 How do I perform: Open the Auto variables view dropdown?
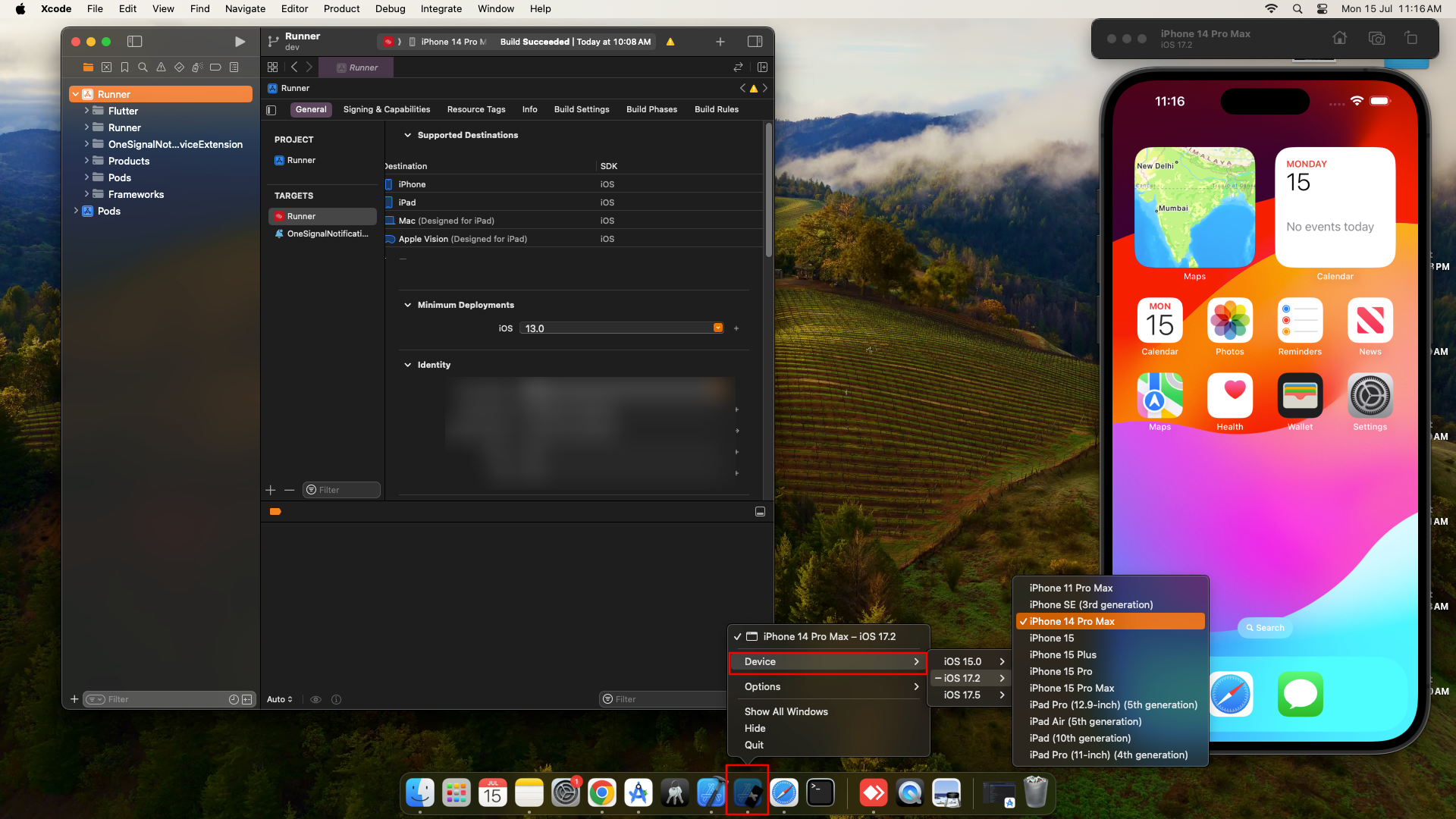tap(280, 699)
